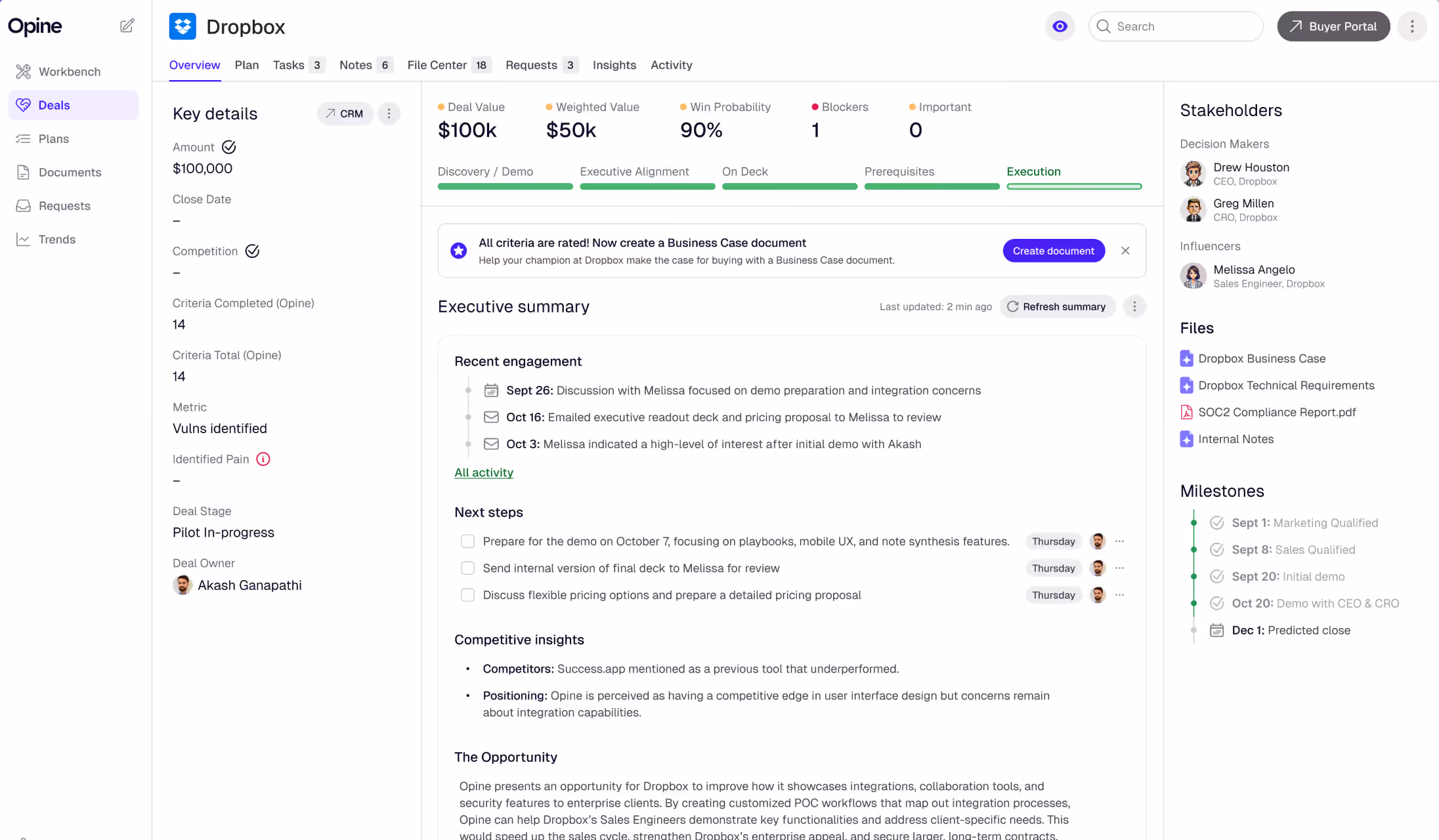Viewport: 1439px width, 840px height.
Task: Open Greg Millen stakeholder profile
Action: coord(1229,210)
